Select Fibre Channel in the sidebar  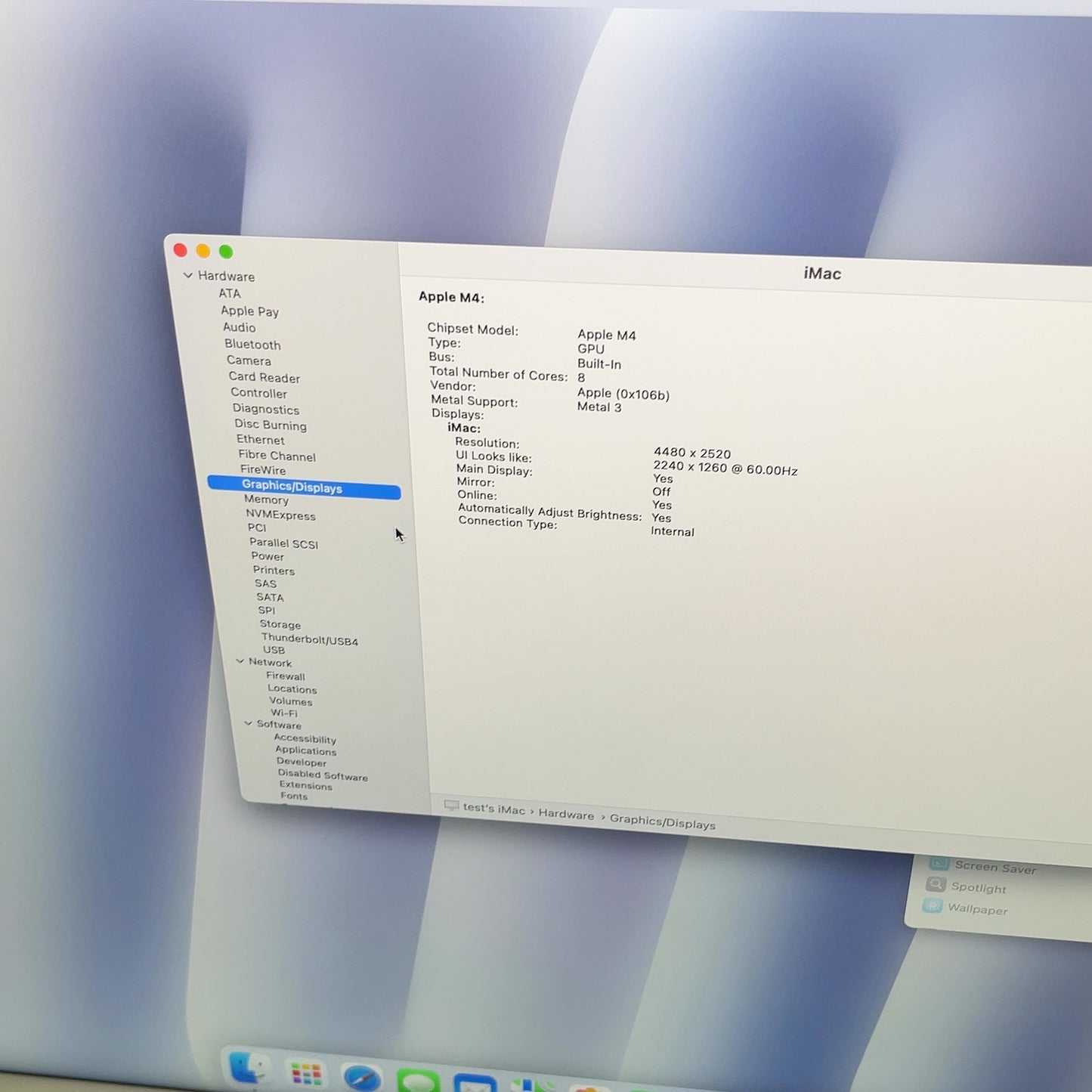point(277,455)
